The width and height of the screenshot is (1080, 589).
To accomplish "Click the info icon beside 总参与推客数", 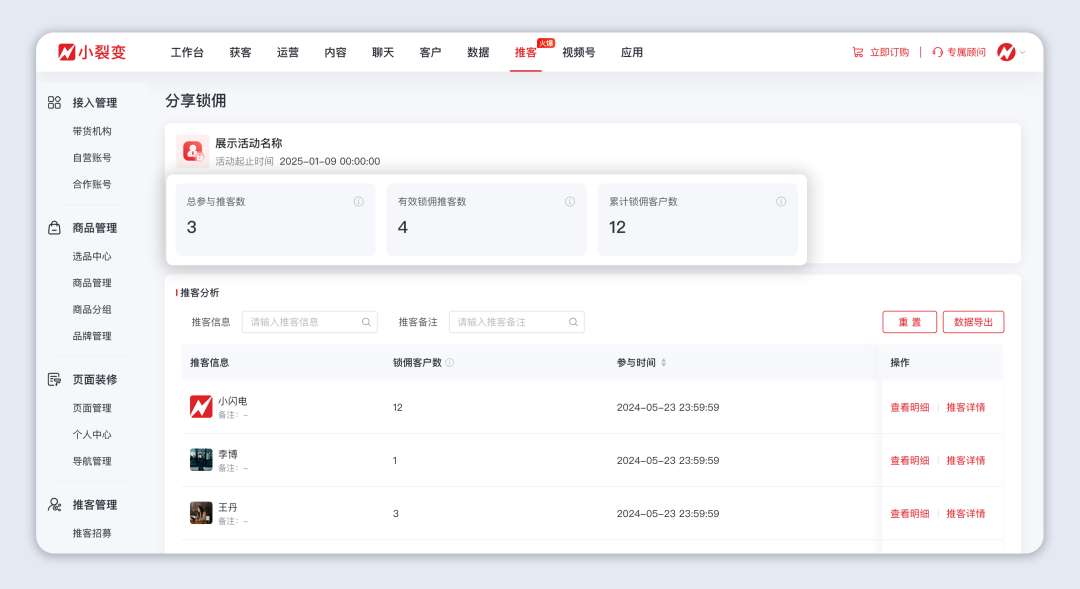I will tap(358, 202).
